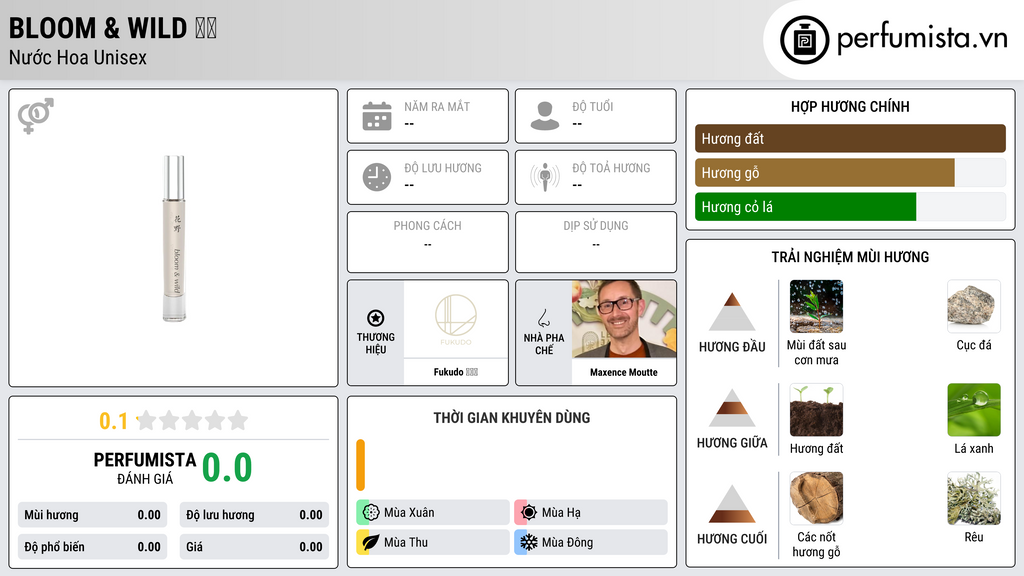1024x576 pixels.
Task: Click the clock icon for Độ lưu hương
Action: (x=377, y=177)
